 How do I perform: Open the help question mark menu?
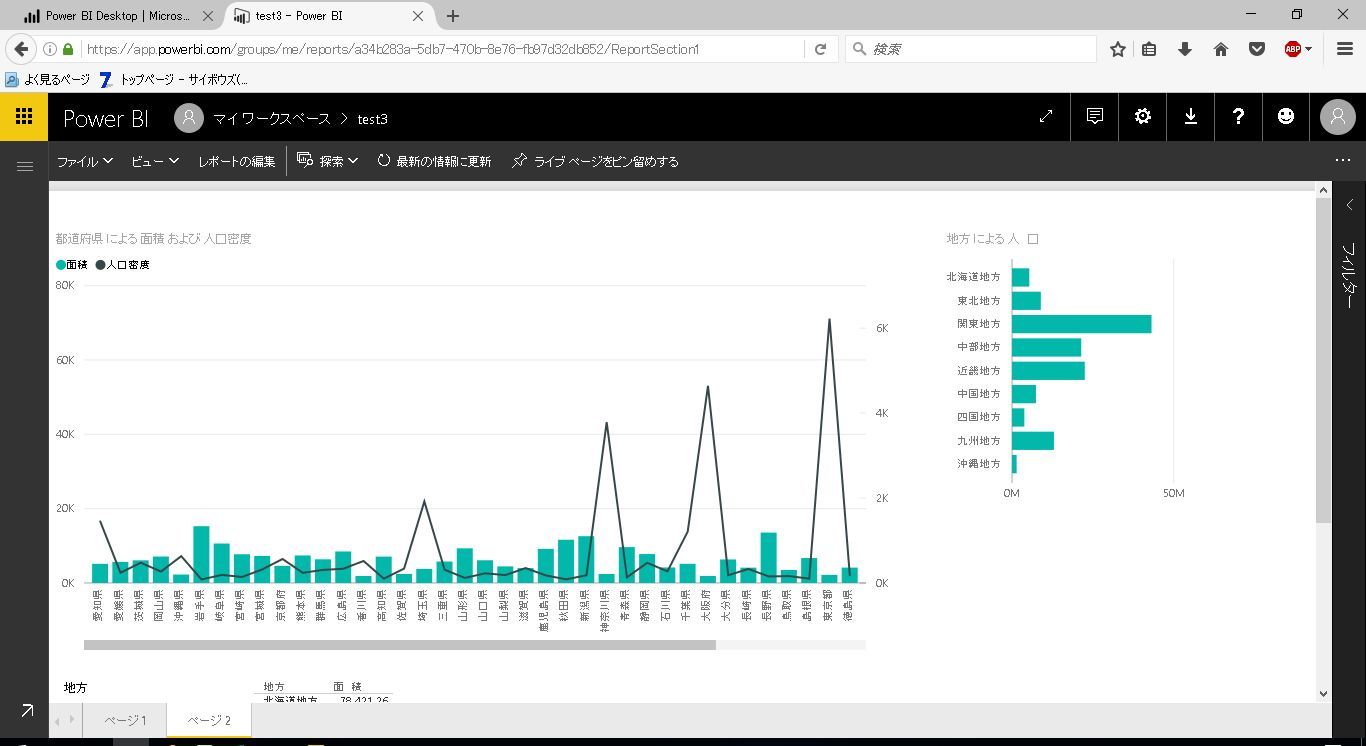(1238, 117)
